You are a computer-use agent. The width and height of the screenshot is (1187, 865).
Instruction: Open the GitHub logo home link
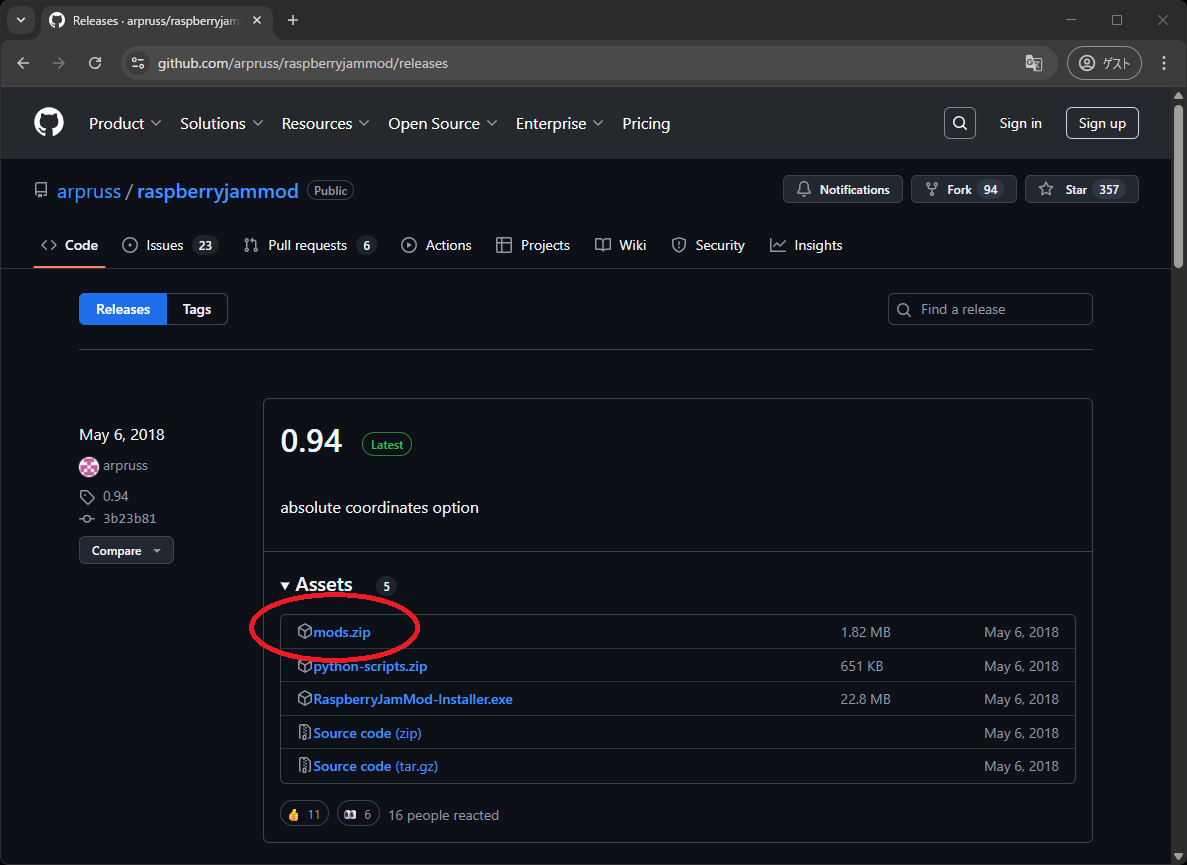coord(49,123)
